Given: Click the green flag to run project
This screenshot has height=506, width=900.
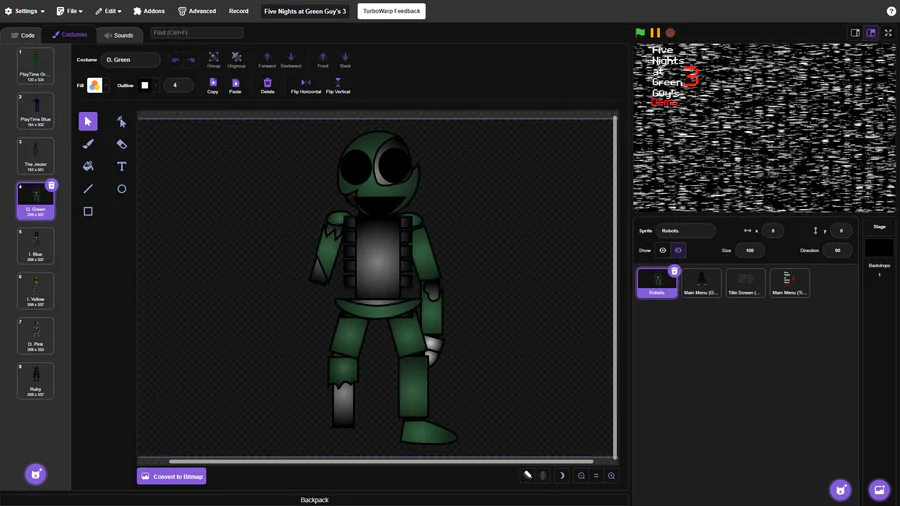Looking at the screenshot, I should (x=640, y=33).
